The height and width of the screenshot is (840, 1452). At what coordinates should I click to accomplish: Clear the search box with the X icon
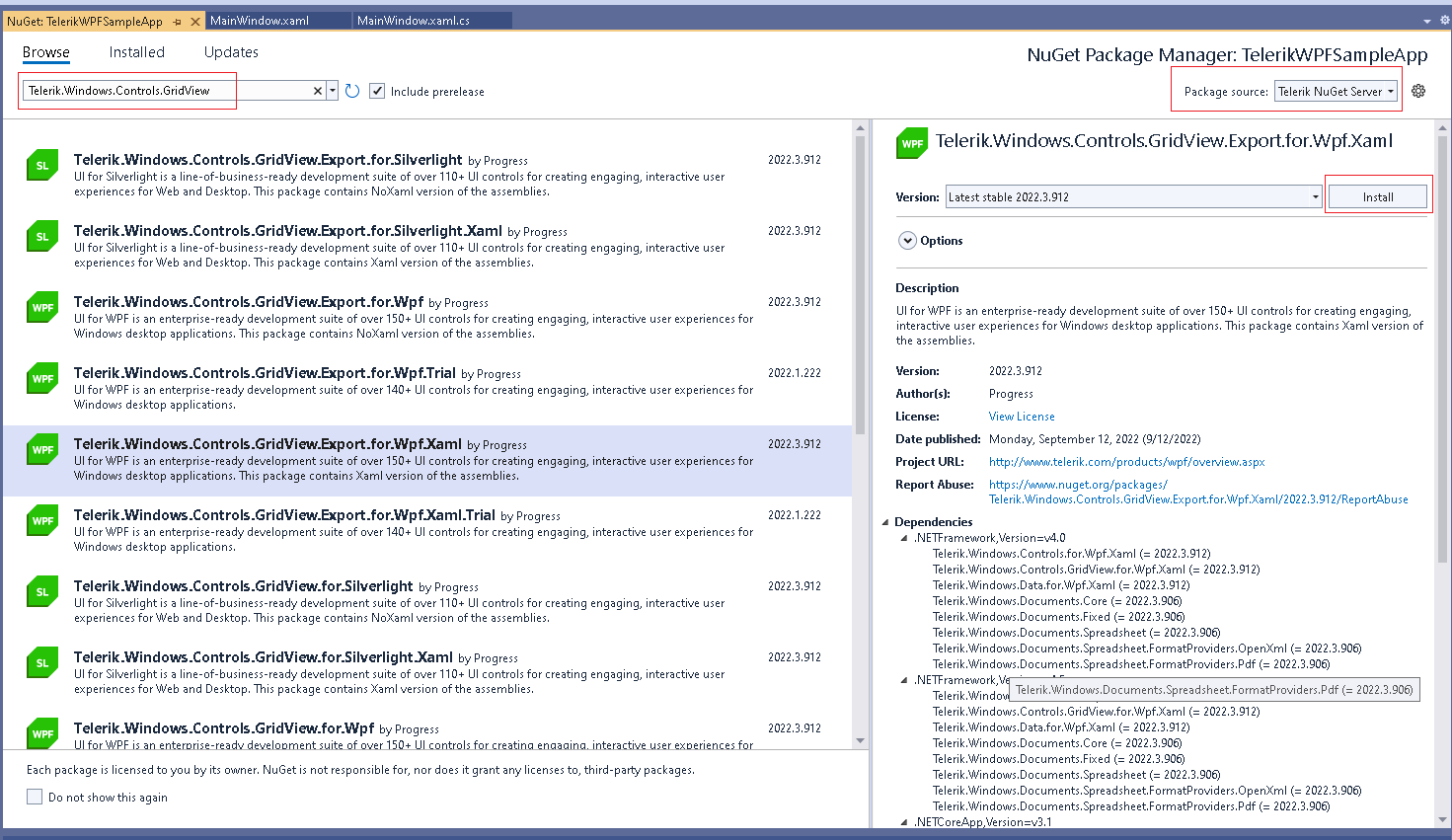(317, 90)
